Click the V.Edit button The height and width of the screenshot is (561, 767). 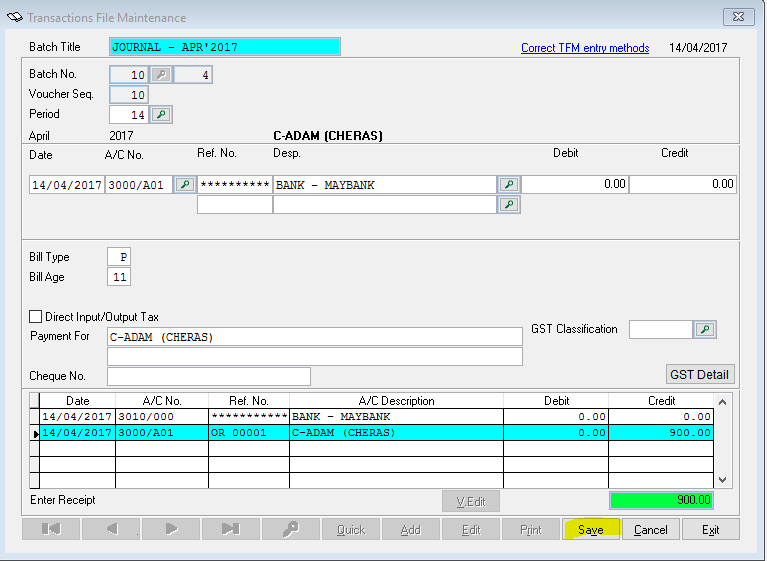tap(471, 501)
